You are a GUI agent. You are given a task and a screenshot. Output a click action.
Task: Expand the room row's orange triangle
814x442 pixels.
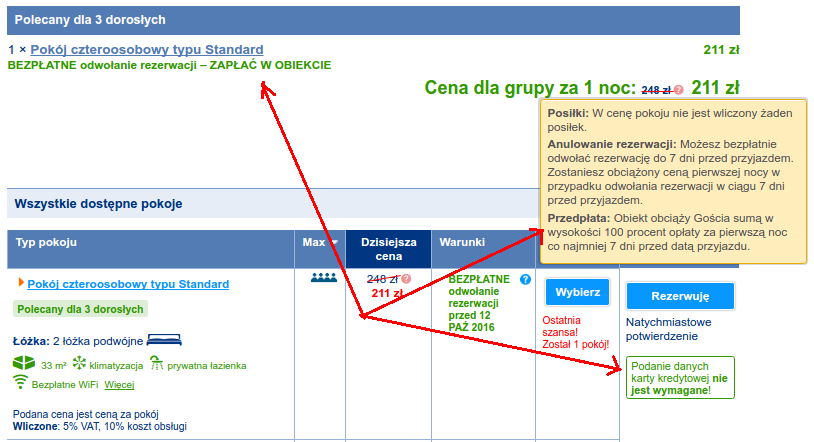point(21,282)
